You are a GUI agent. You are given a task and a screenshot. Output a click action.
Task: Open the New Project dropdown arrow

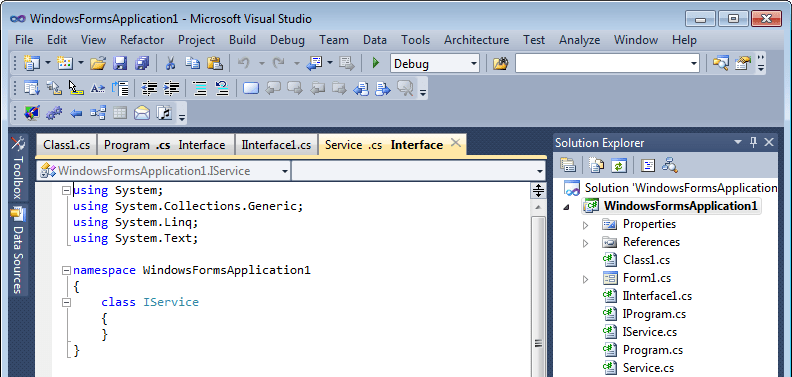[48, 63]
